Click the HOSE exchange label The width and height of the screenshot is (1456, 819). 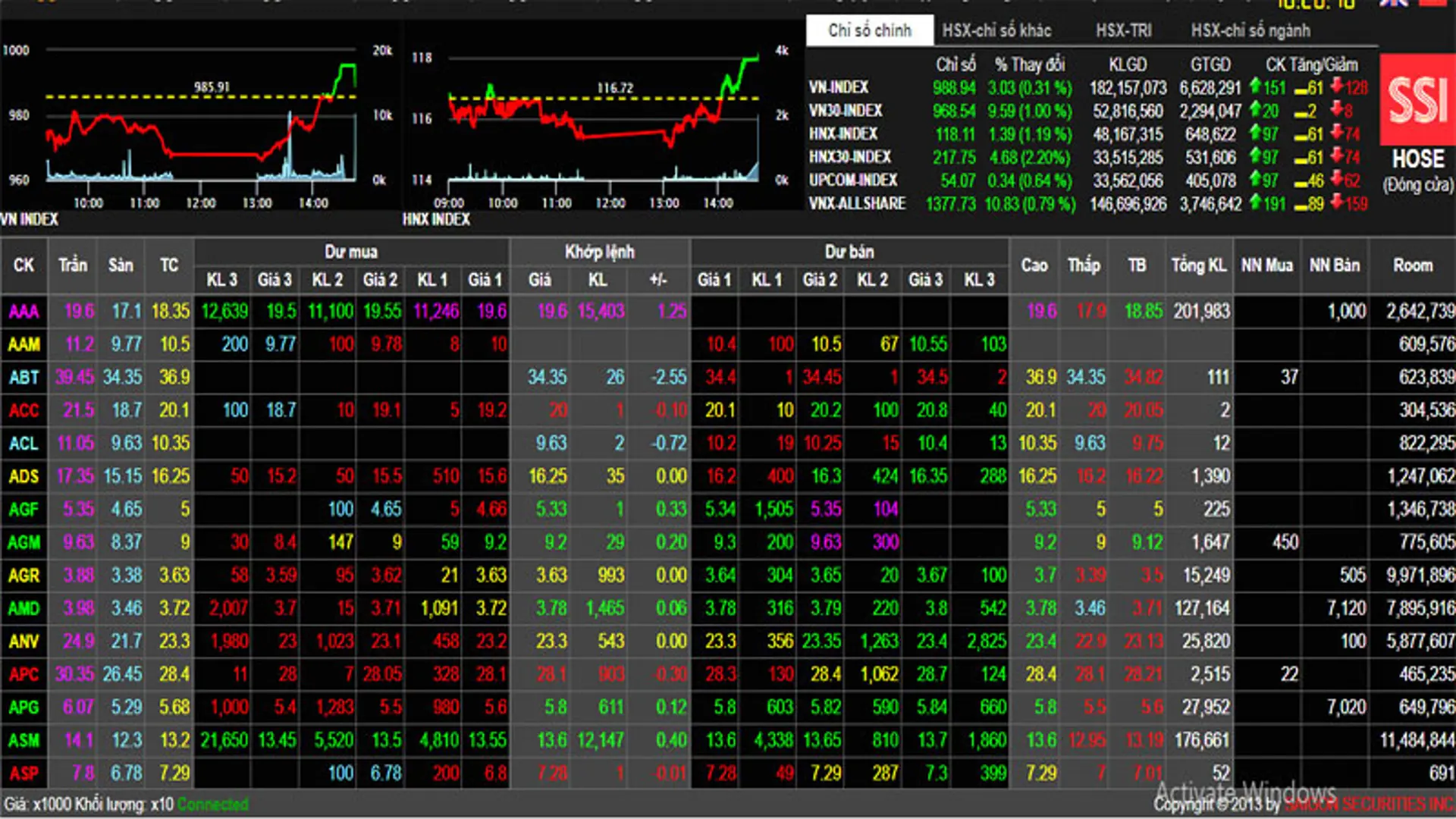[x=1418, y=158]
